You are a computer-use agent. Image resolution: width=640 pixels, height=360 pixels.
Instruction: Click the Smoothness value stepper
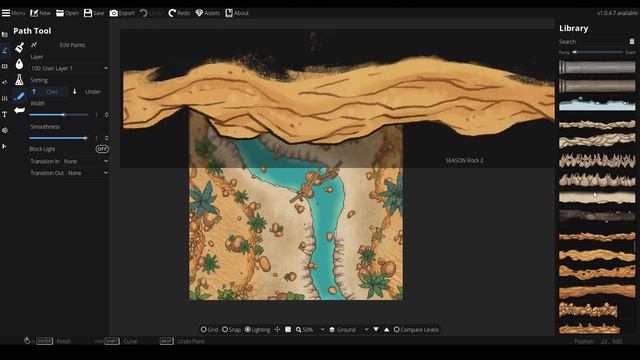107,138
